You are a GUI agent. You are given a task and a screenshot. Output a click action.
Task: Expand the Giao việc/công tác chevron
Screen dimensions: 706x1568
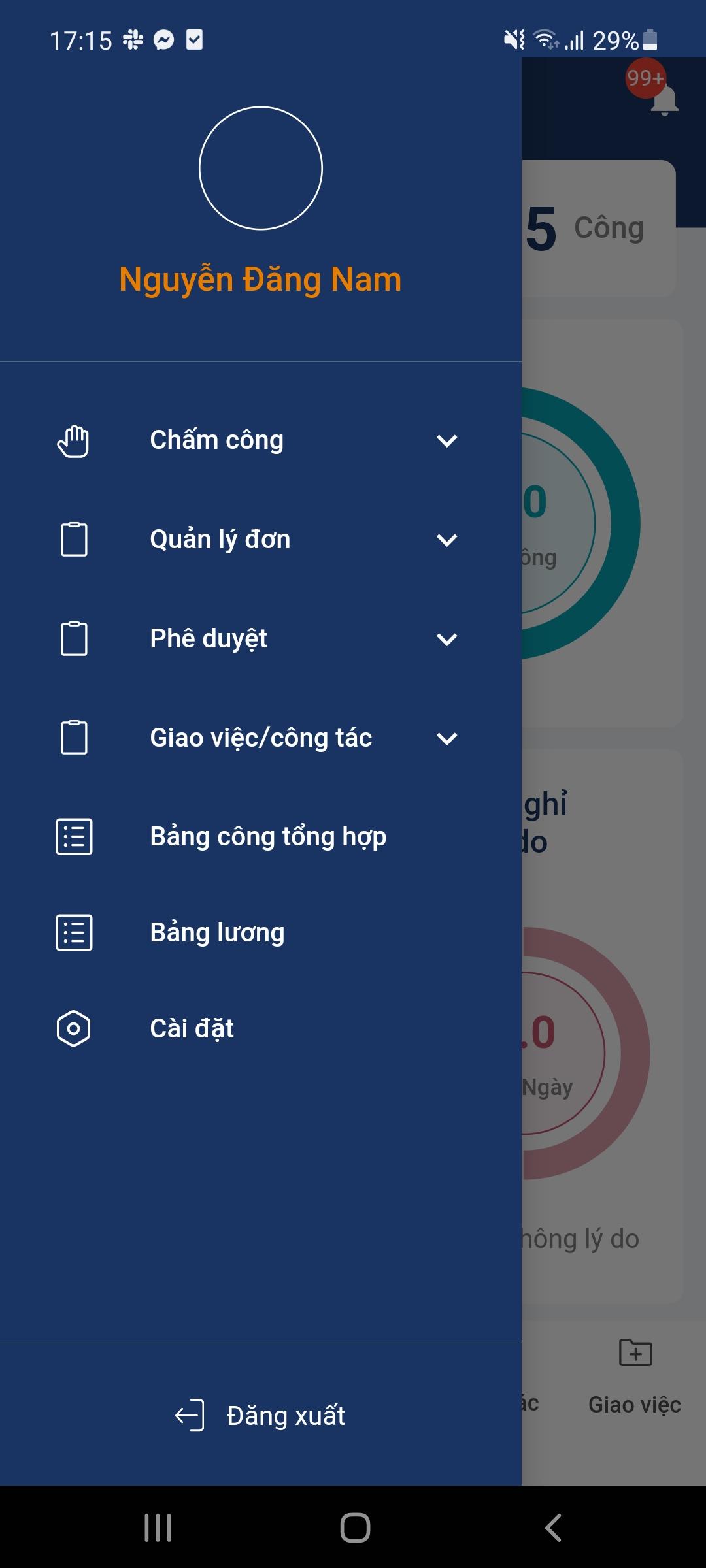447,739
